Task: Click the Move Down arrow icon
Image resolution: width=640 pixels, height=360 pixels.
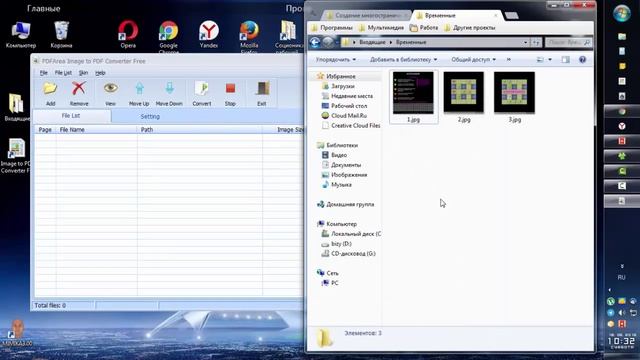Action: click(169, 89)
